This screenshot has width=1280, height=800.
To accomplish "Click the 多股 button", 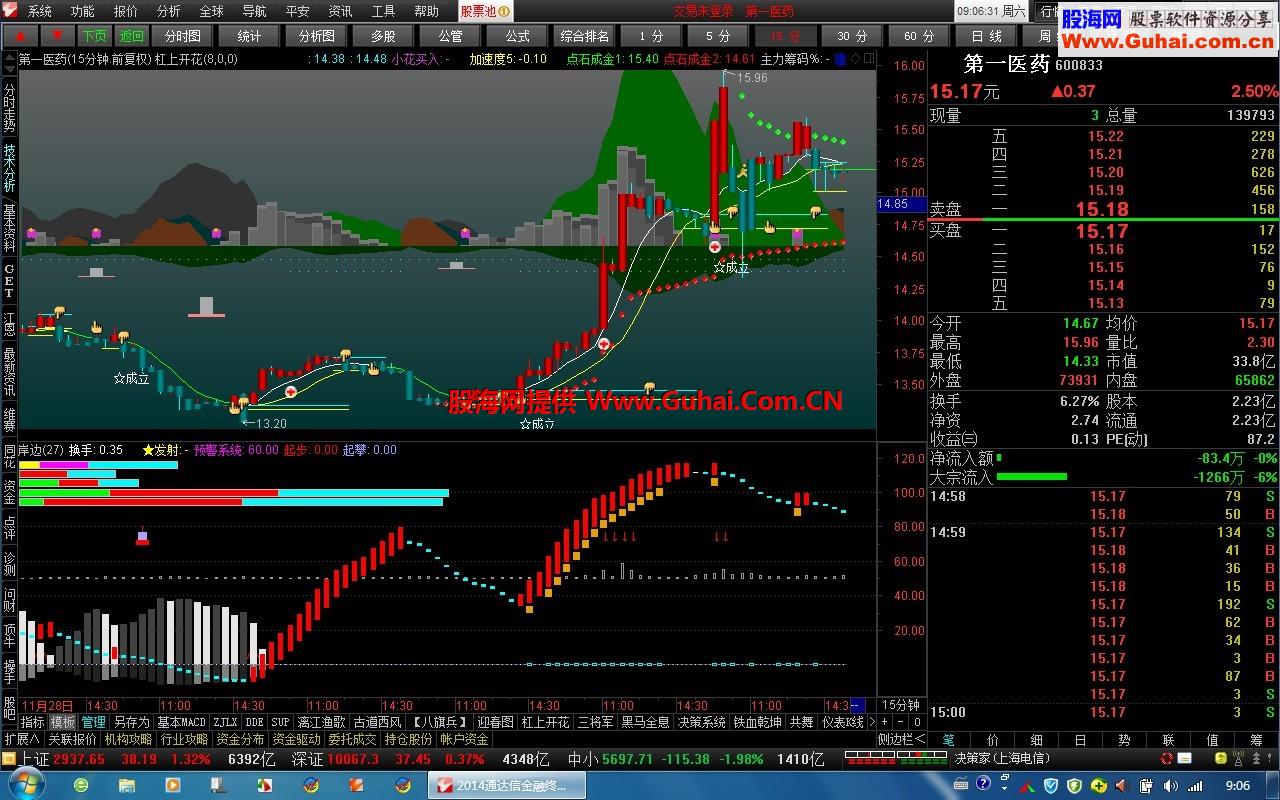I will click(383, 35).
